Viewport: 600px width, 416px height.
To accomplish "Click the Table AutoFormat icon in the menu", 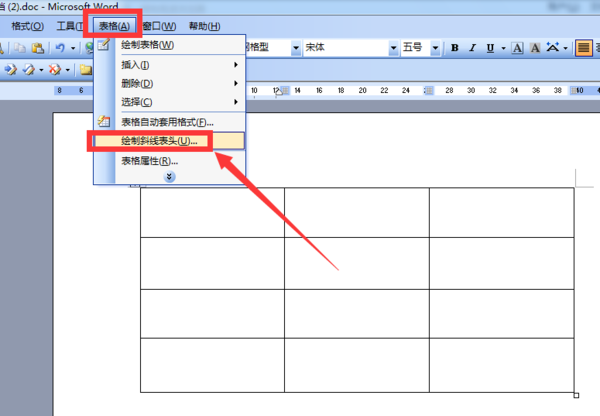I will [x=104, y=122].
